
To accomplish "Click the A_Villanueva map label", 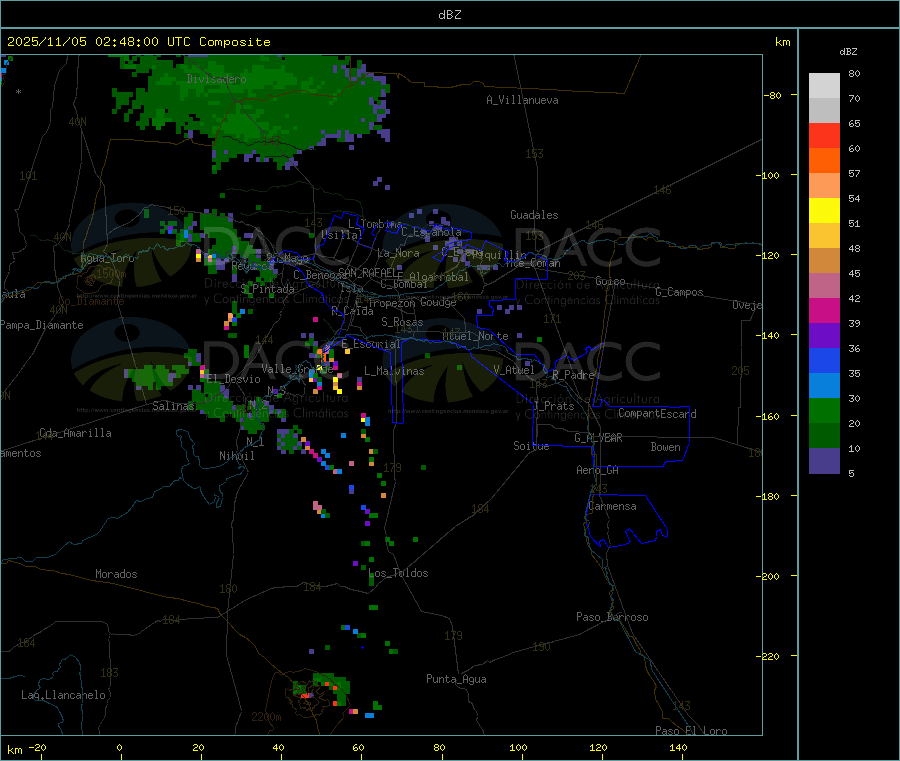I will pyautogui.click(x=522, y=100).
